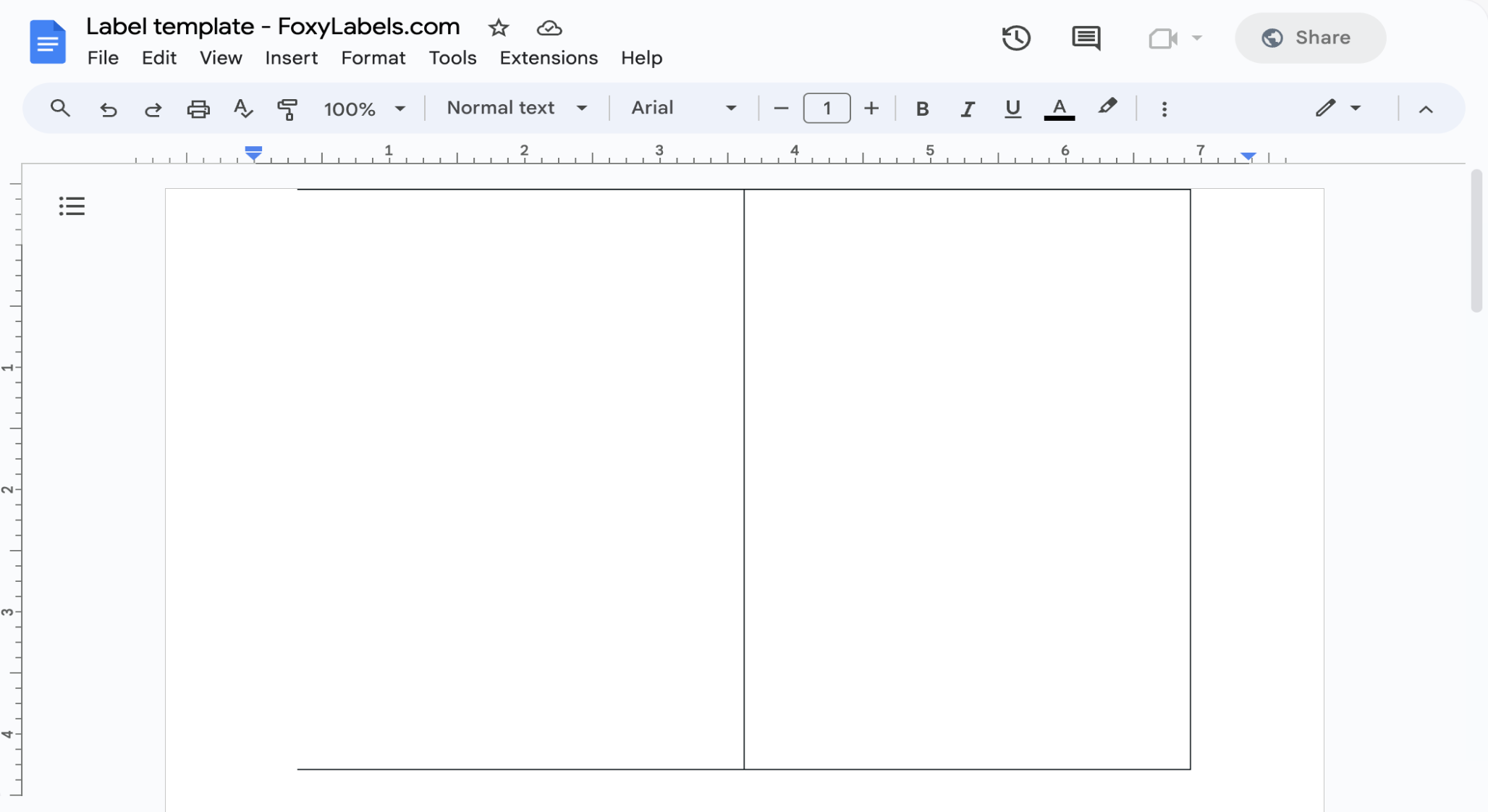Show document outline list icon
This screenshot has width=1488, height=812.
[x=72, y=206]
